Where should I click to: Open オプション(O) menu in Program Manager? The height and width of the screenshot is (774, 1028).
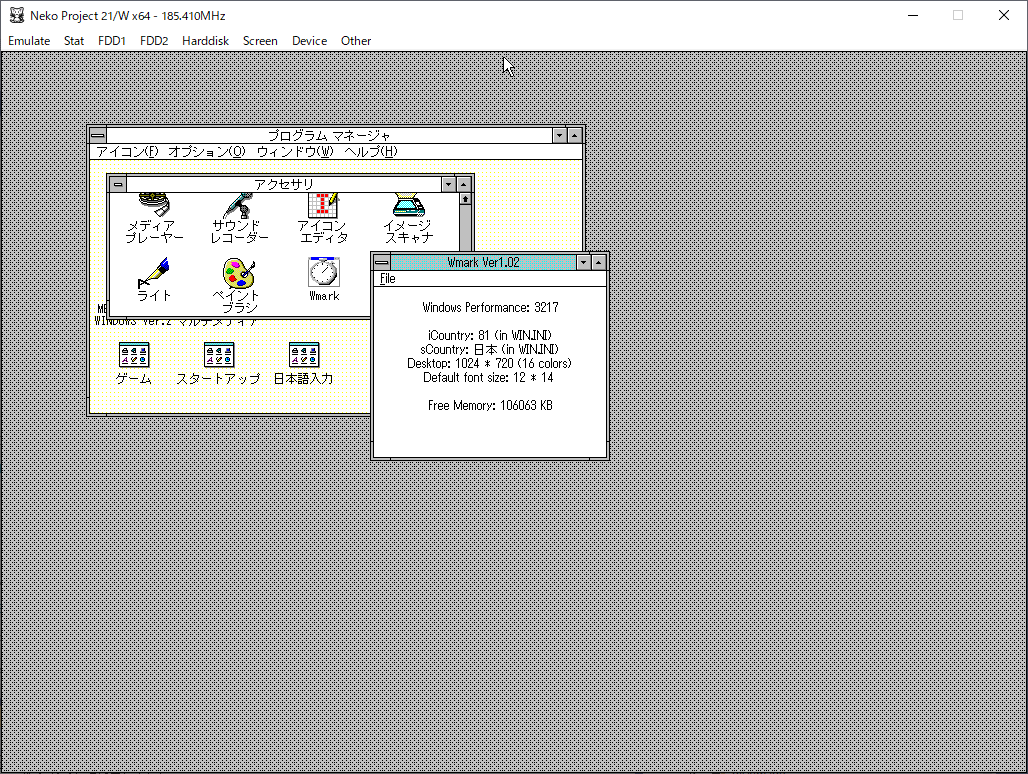[x=207, y=152]
